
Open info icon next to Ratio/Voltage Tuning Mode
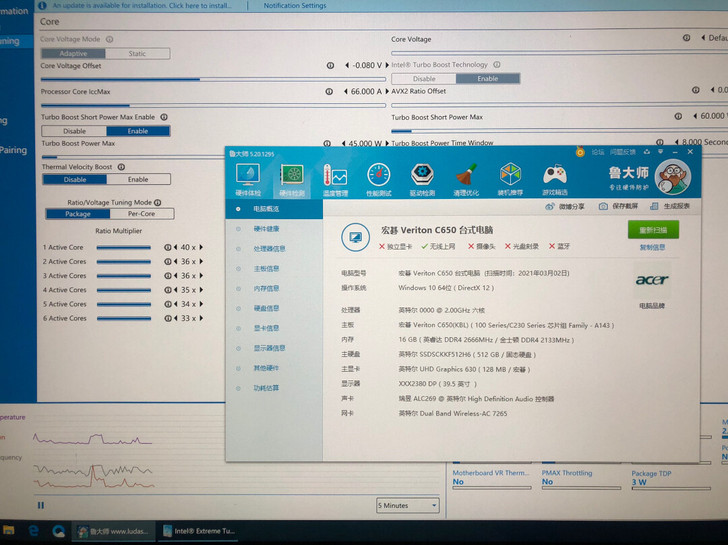(157, 202)
